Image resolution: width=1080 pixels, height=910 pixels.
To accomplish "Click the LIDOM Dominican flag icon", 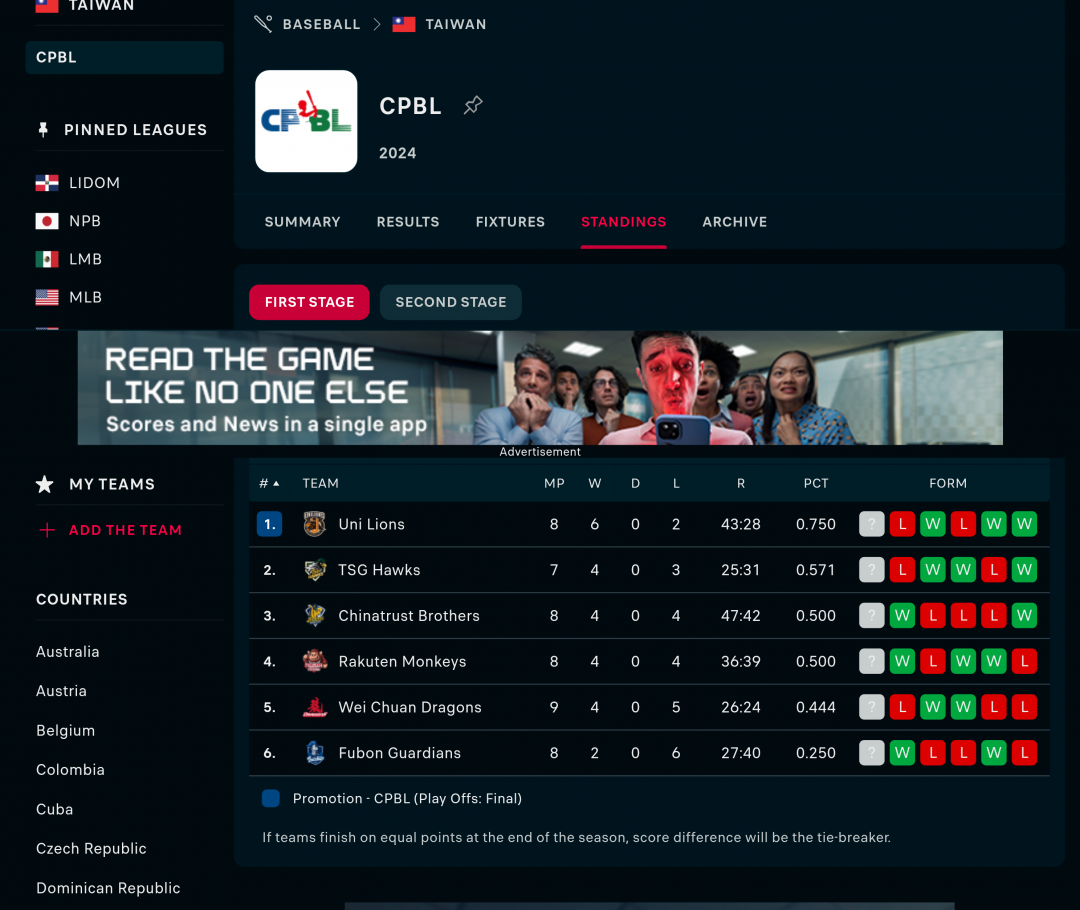I will [x=47, y=183].
